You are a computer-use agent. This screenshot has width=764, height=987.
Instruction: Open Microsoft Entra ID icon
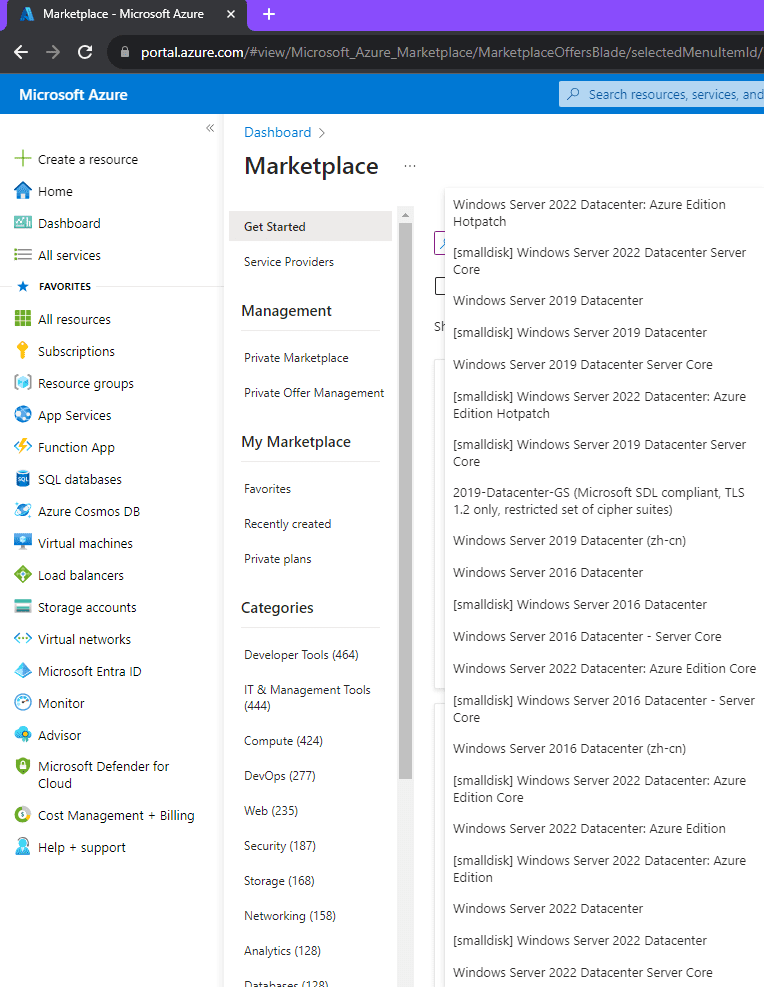23,671
